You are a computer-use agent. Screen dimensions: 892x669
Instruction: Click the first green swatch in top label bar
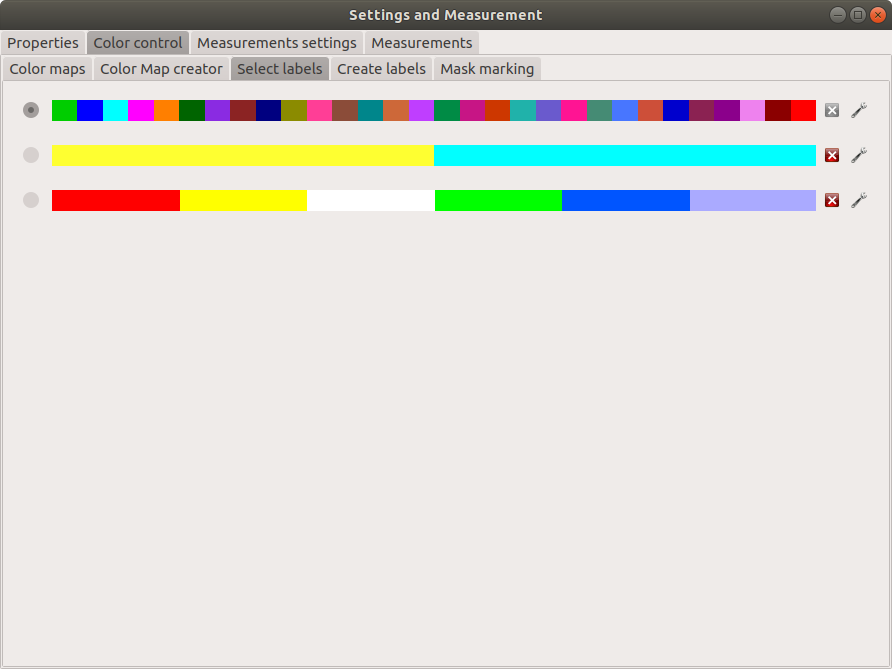pyautogui.click(x=64, y=110)
